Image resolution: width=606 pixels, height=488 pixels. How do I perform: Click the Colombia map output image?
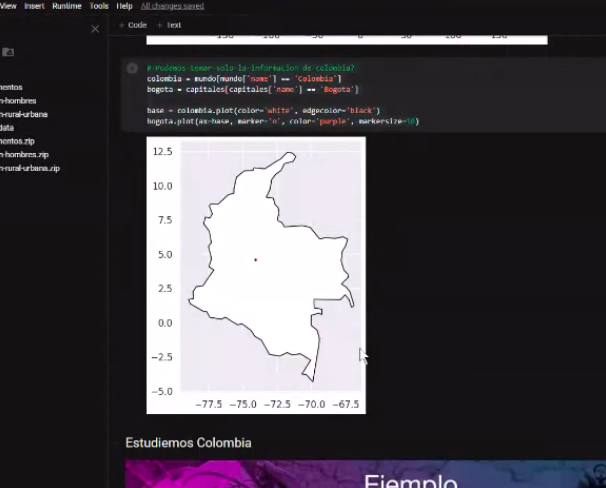click(256, 275)
